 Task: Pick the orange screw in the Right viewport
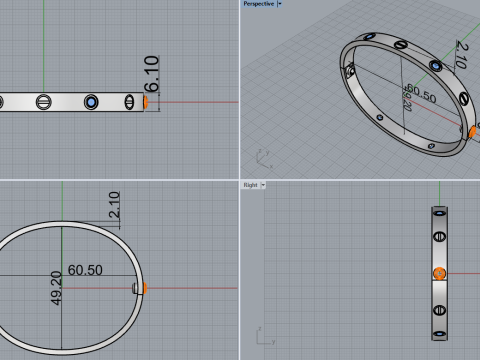(x=440, y=274)
